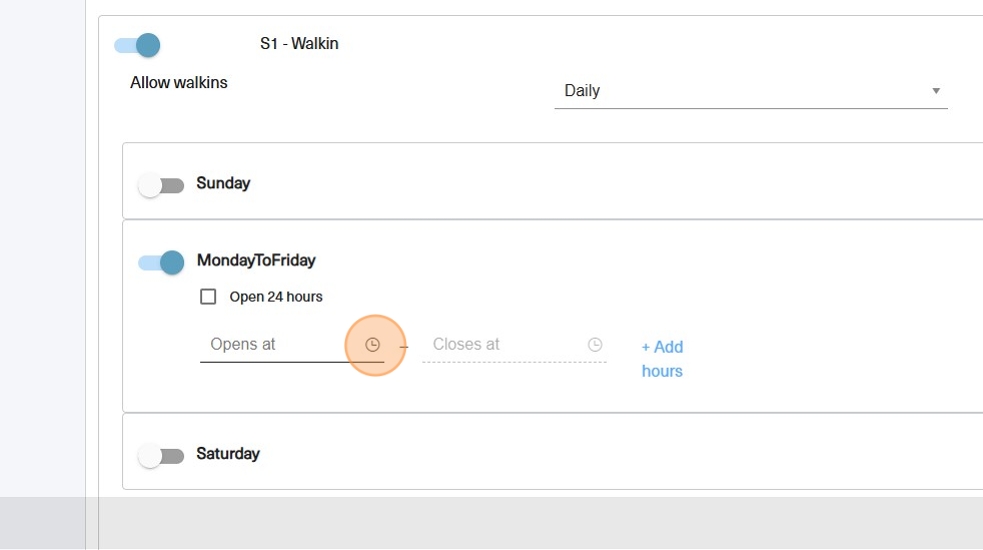Click the Open 24 hours label text
This screenshot has height=550, width=983.
pos(276,297)
